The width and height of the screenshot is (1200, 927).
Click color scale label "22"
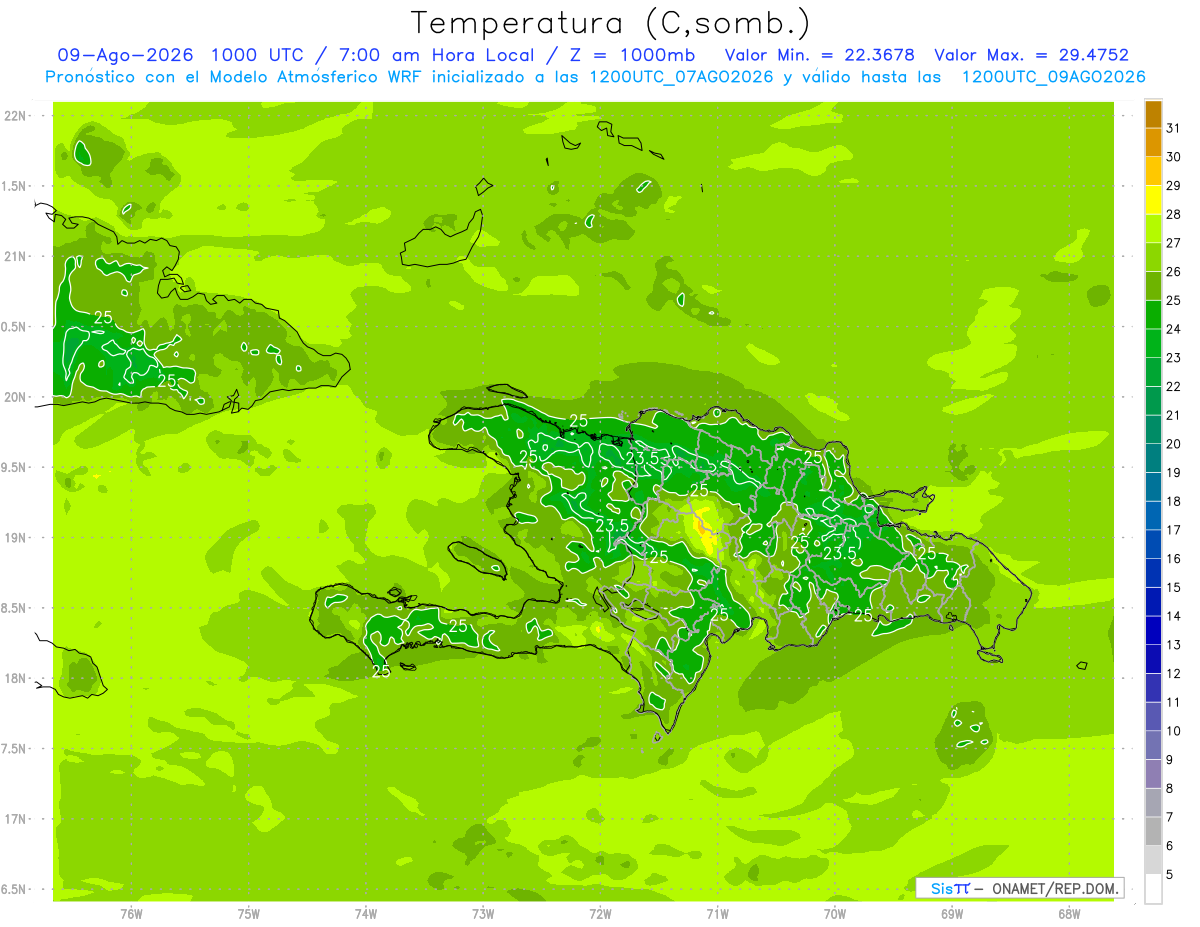pos(1173,386)
